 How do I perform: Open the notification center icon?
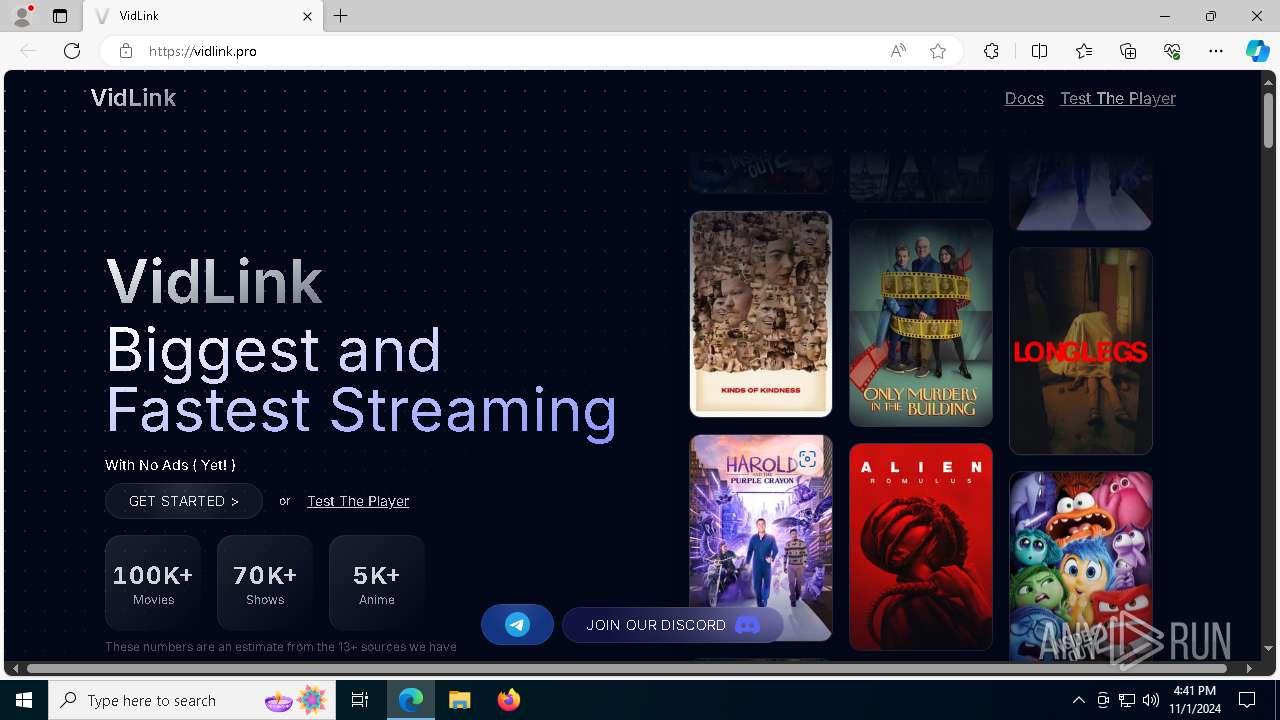click(x=1248, y=700)
